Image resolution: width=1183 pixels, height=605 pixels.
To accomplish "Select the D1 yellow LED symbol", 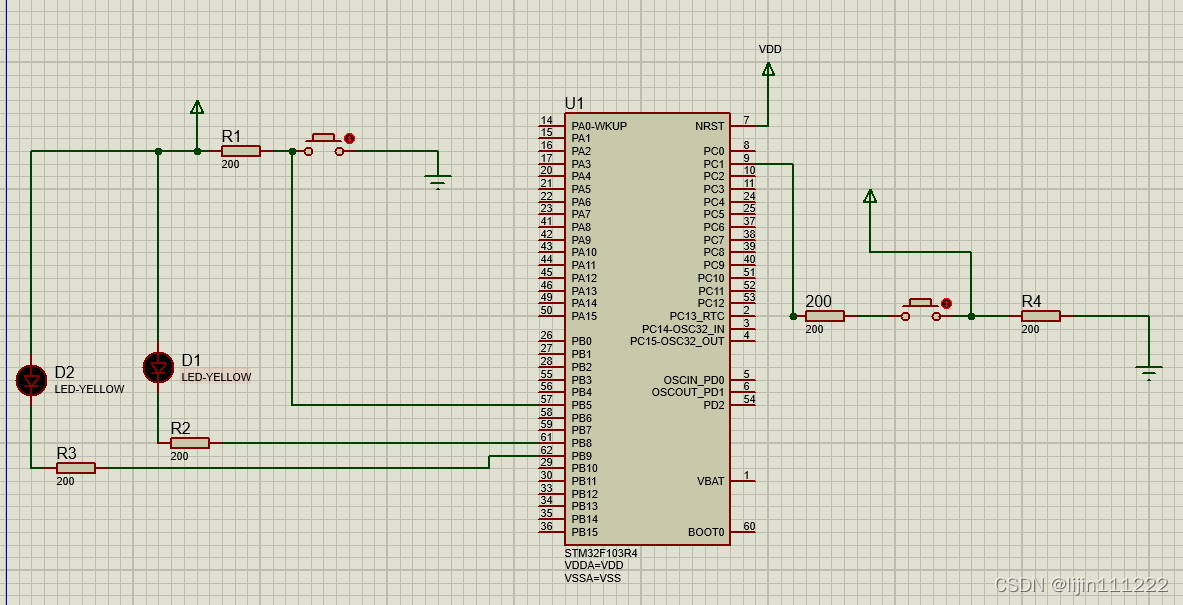I will (158, 367).
